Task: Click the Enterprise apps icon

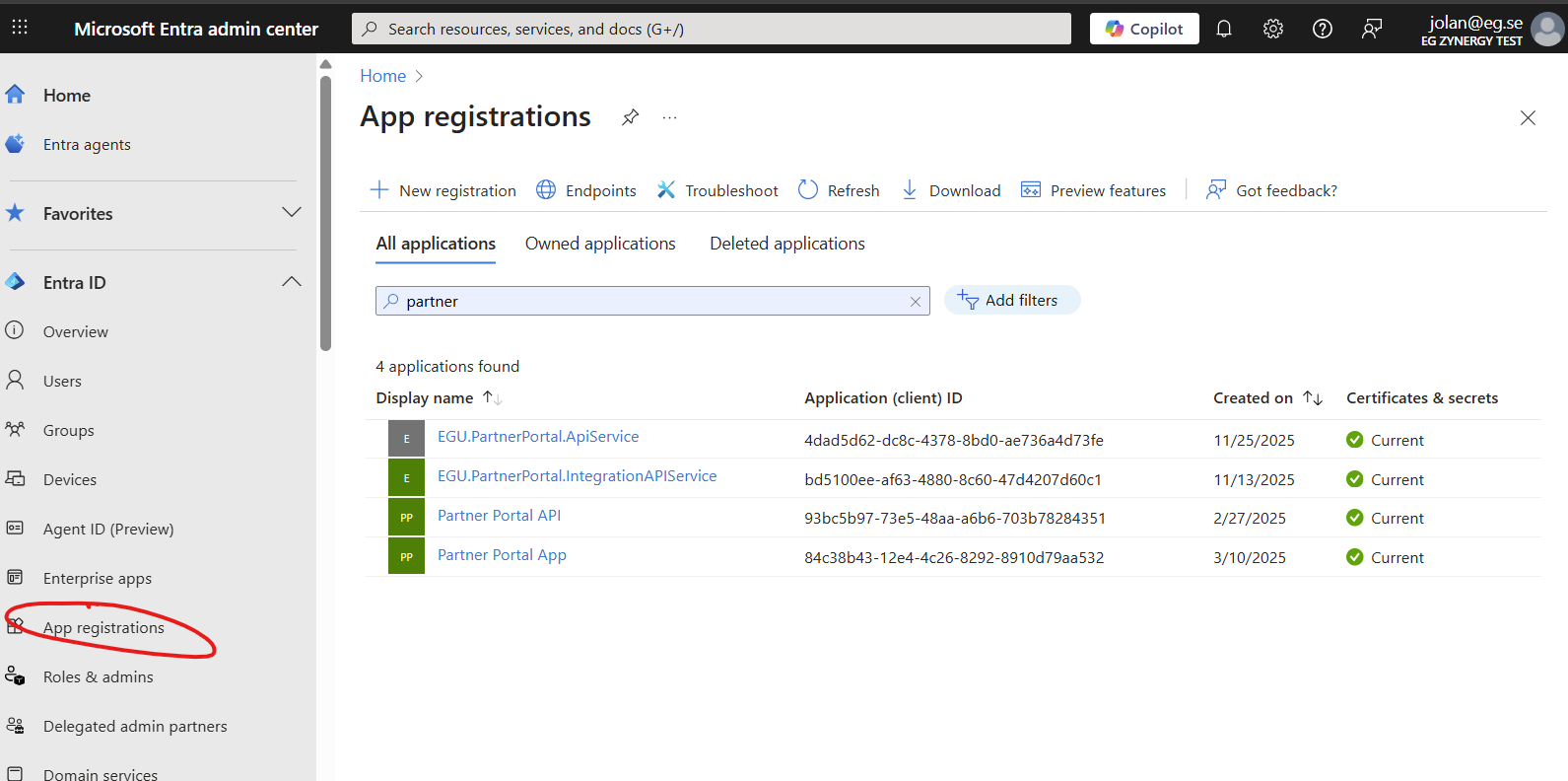Action: pyautogui.click(x=15, y=577)
